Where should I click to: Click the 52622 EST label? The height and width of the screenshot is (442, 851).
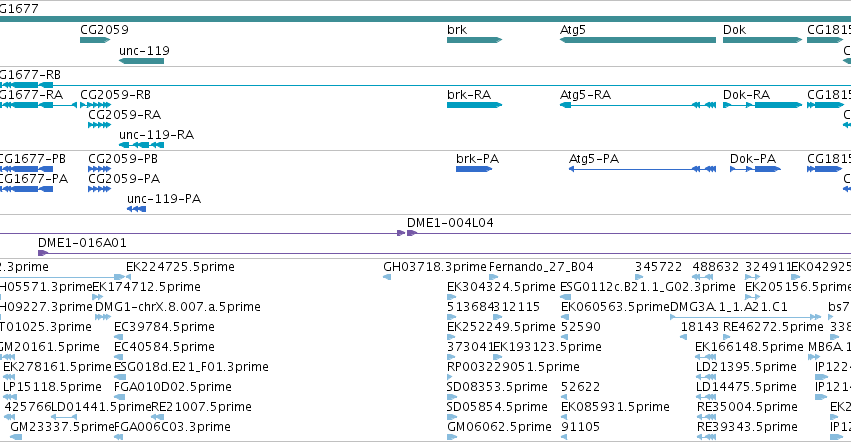(x=581, y=387)
